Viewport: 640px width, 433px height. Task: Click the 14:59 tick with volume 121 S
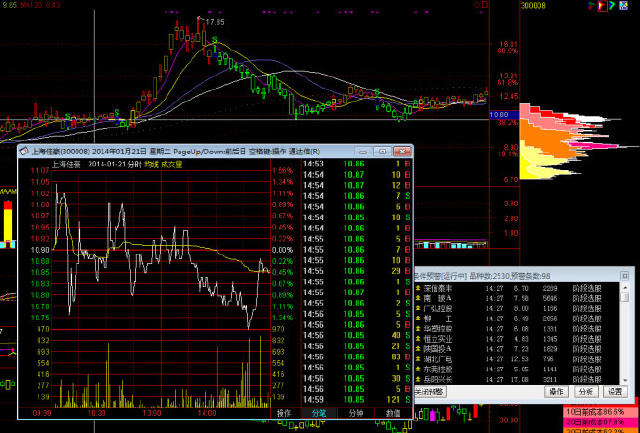coord(357,400)
